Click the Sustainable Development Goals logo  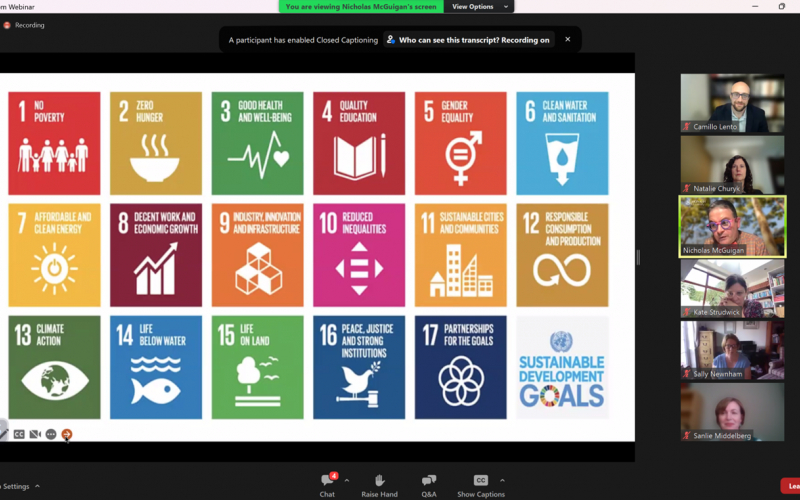(562, 367)
